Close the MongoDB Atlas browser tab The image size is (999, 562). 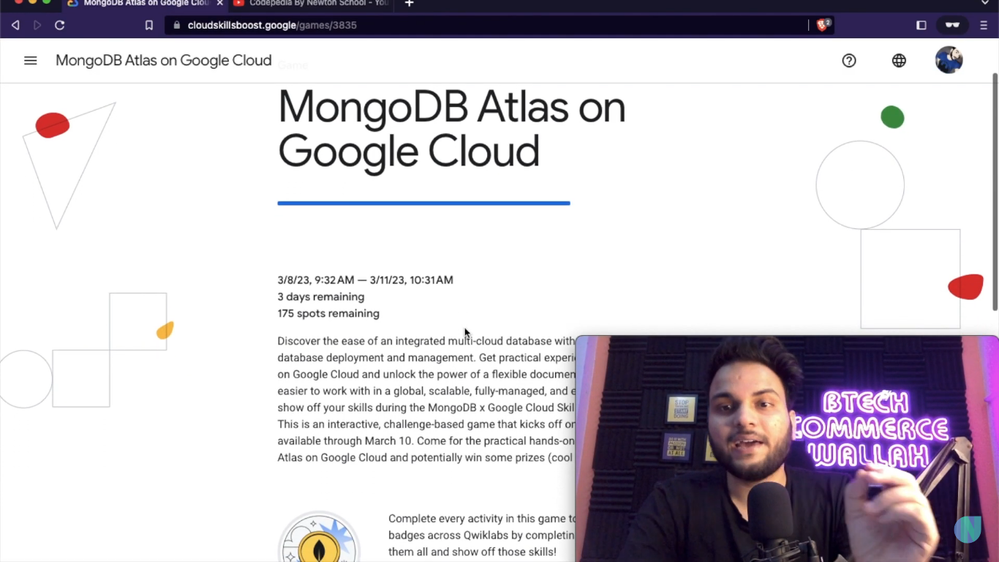[x=220, y=3]
